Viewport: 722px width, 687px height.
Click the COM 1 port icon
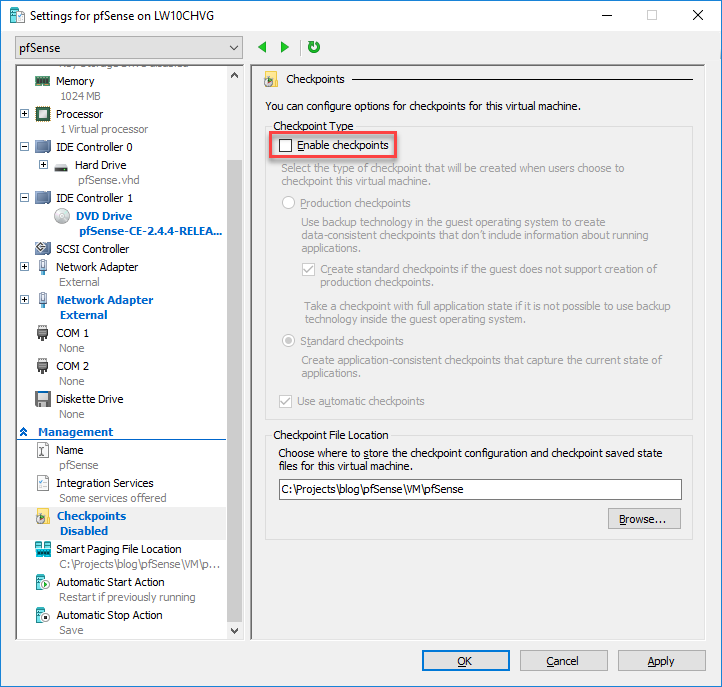42,333
